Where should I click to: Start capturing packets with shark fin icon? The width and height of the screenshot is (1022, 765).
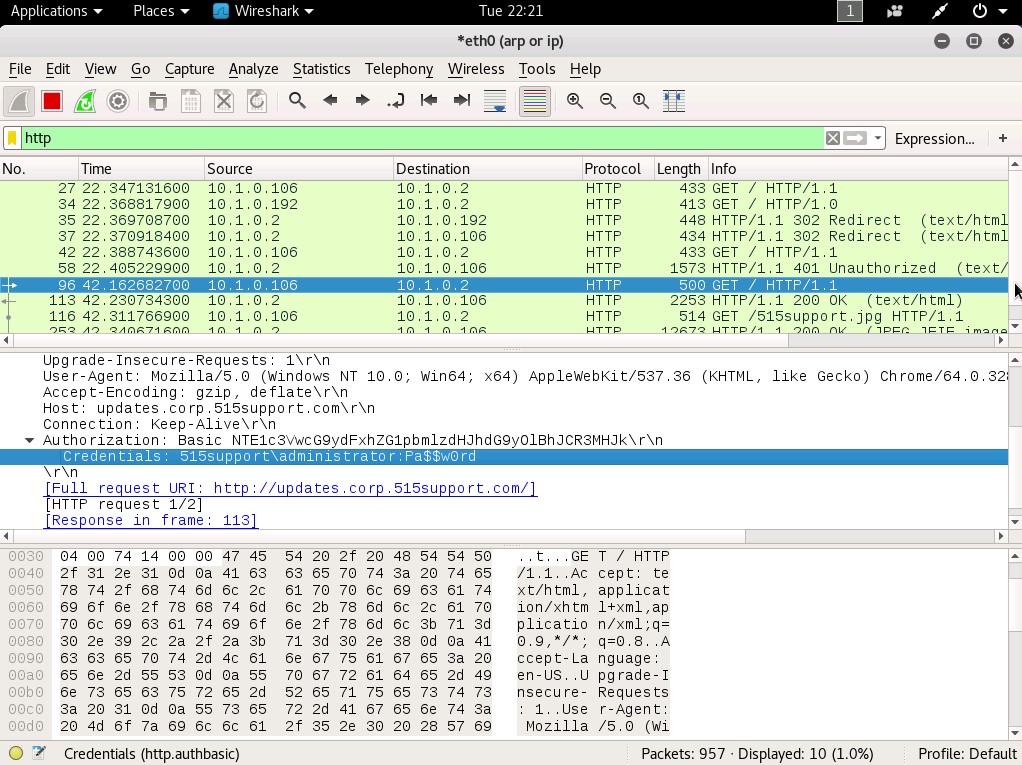click(x=19, y=101)
